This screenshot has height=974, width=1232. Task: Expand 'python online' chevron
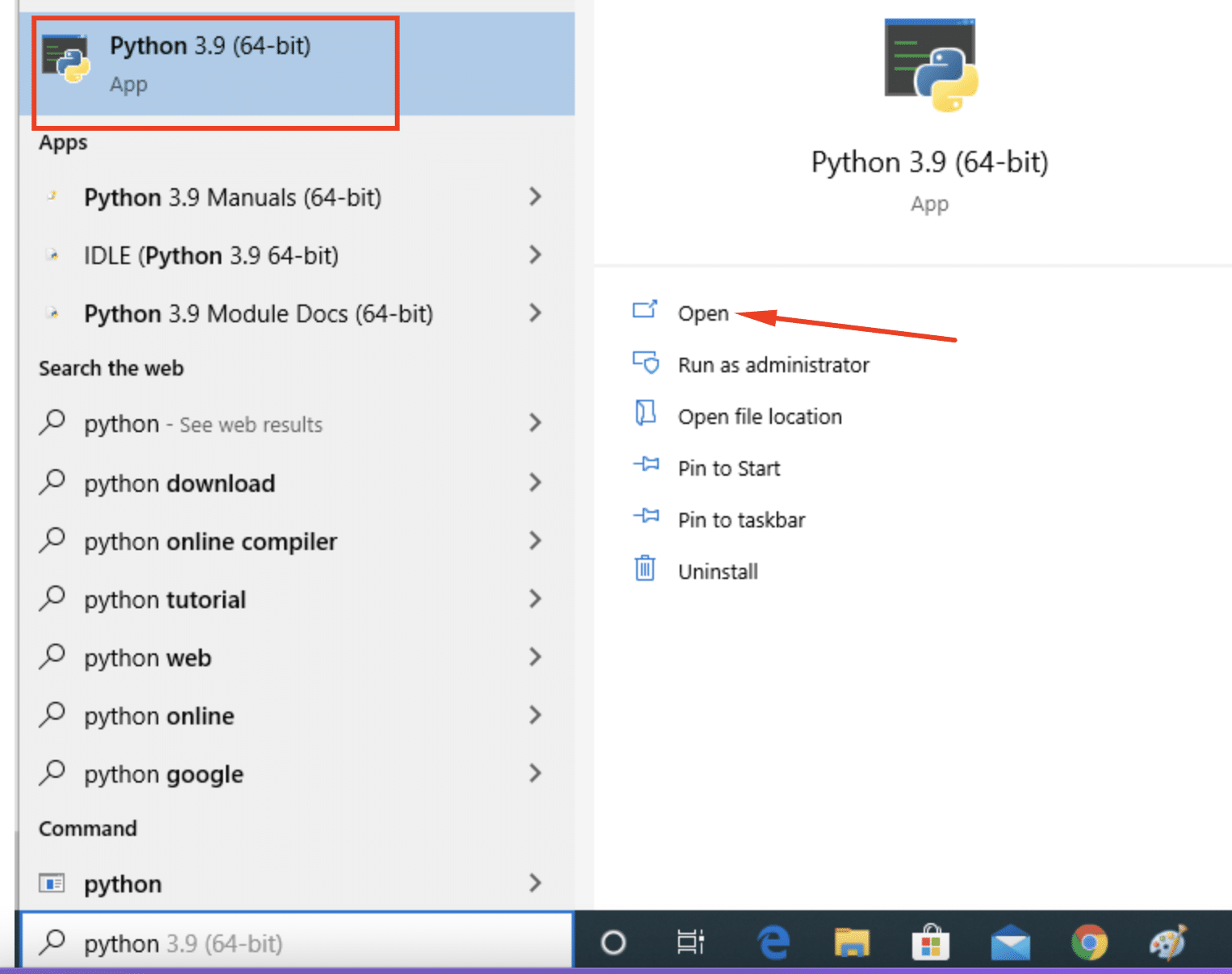534,715
